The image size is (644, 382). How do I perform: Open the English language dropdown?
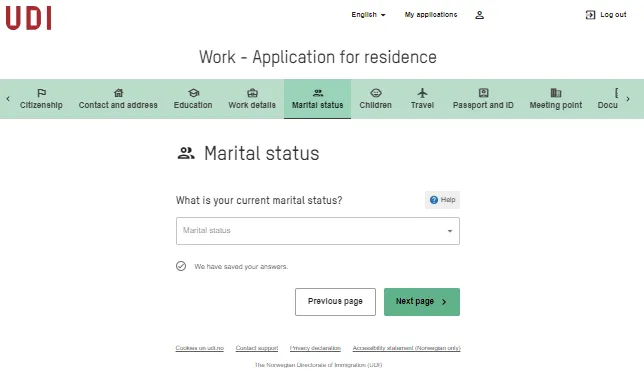point(368,15)
